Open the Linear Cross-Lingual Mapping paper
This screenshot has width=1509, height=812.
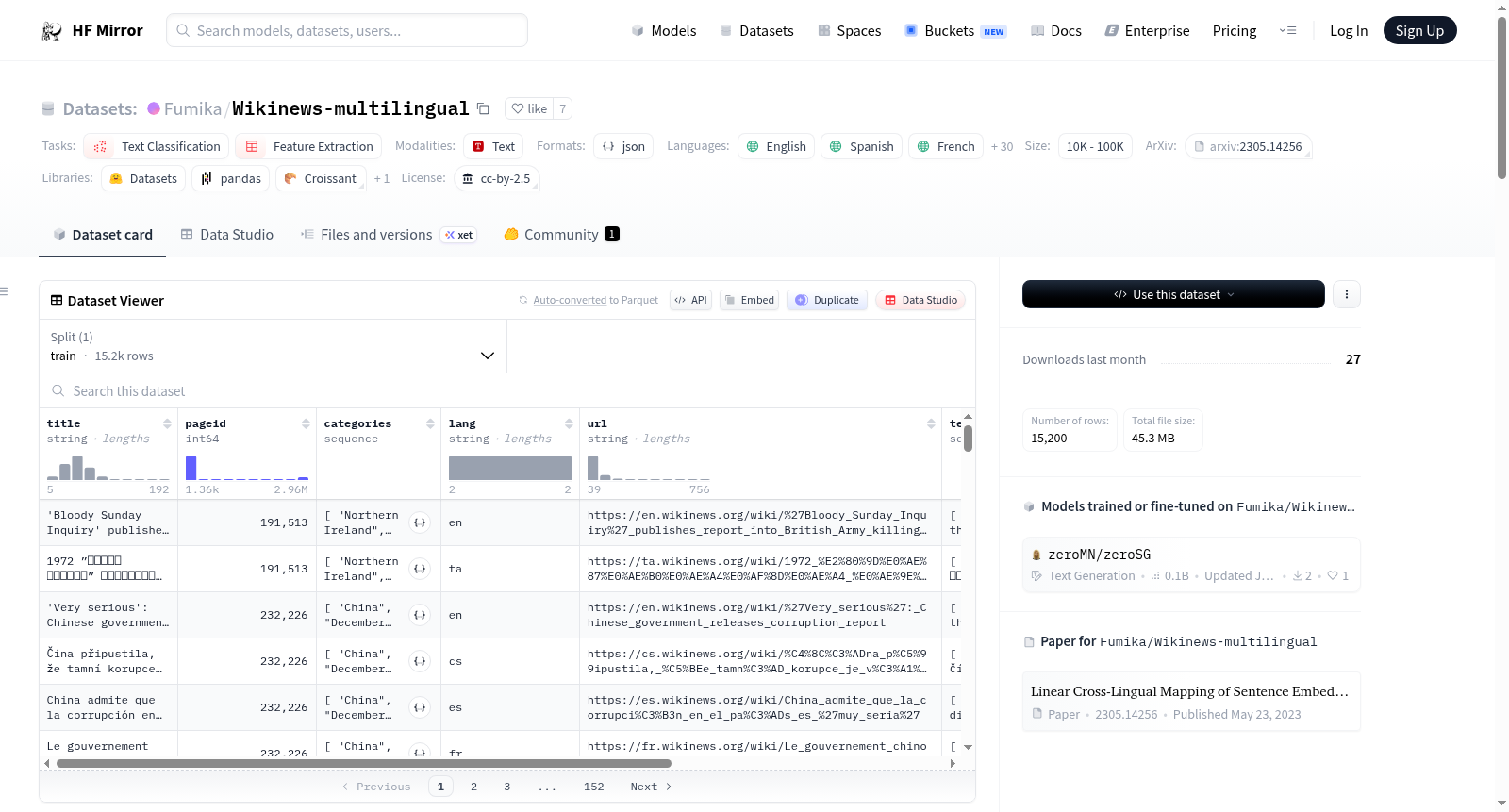[x=1191, y=702]
